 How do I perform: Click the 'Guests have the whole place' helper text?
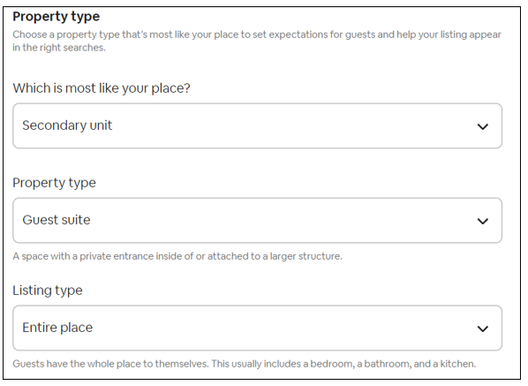pyautogui.click(x=244, y=364)
